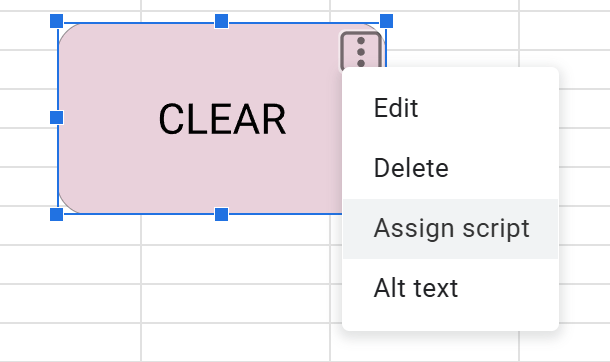610x362 pixels.
Task: Open the three-dot drawing options button
Action: click(361, 52)
